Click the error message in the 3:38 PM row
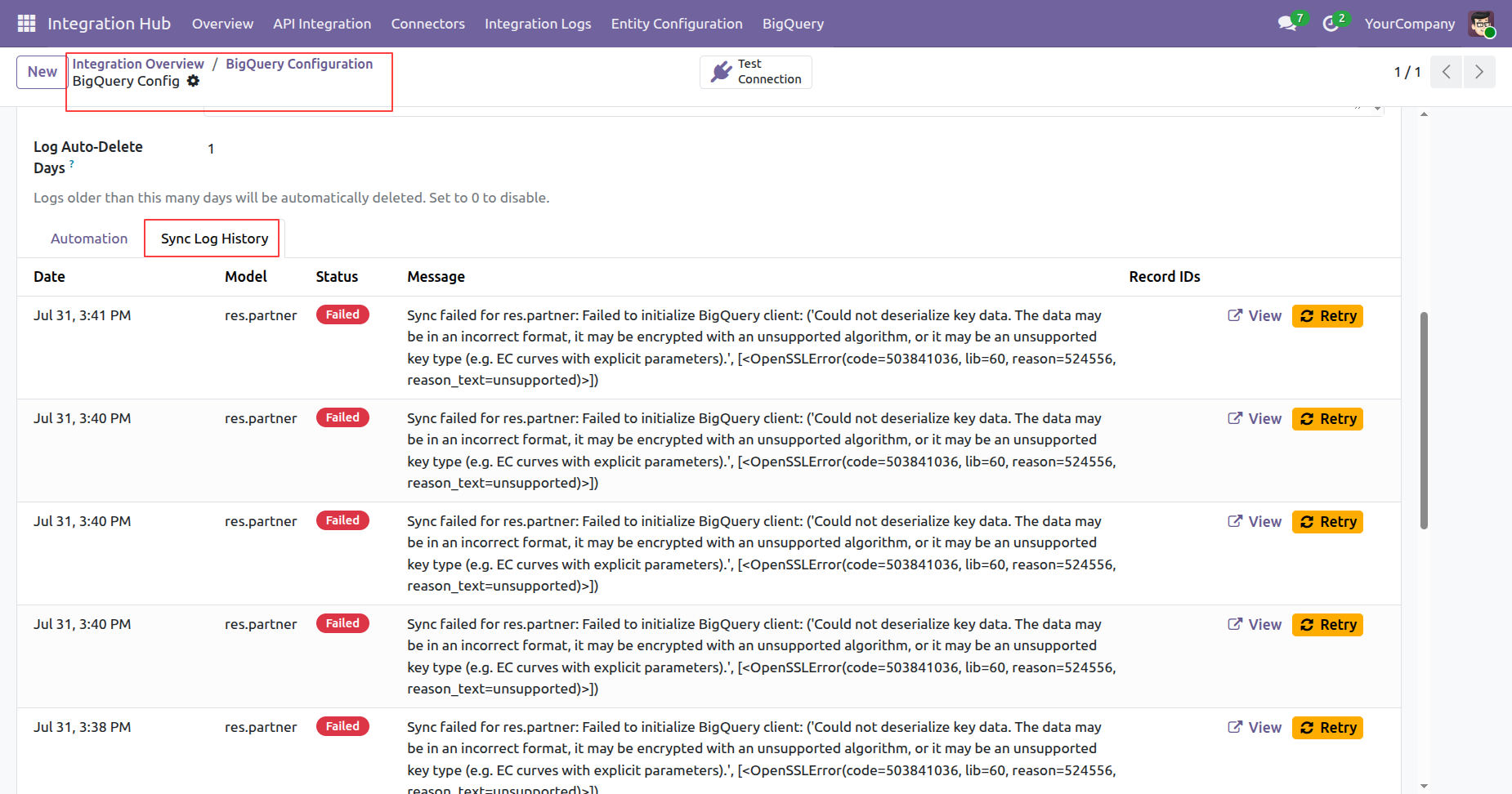Screen dimensions: 1512x794 click(x=762, y=756)
